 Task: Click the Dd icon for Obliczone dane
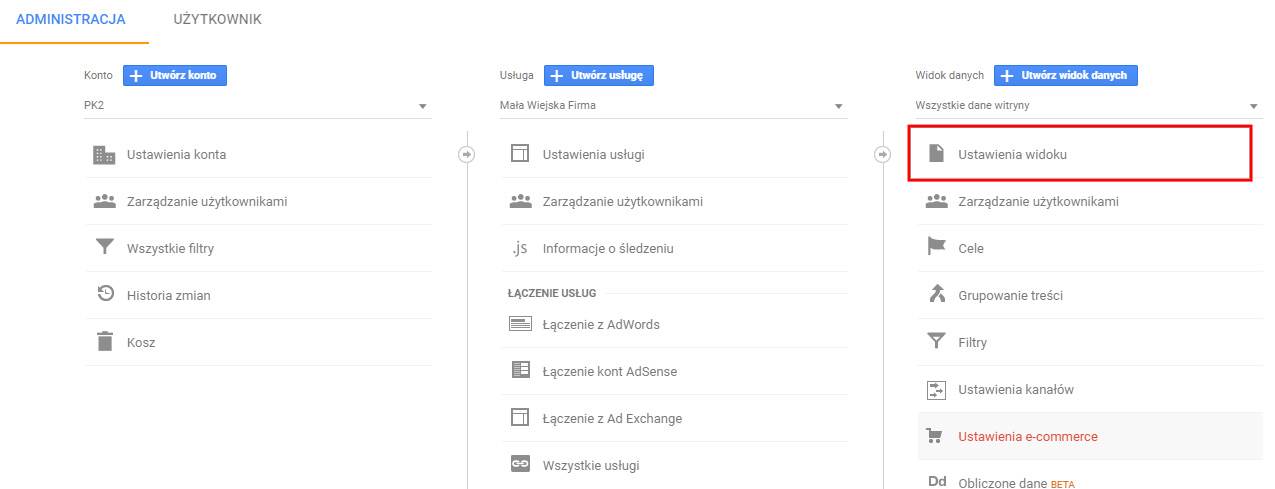(936, 482)
